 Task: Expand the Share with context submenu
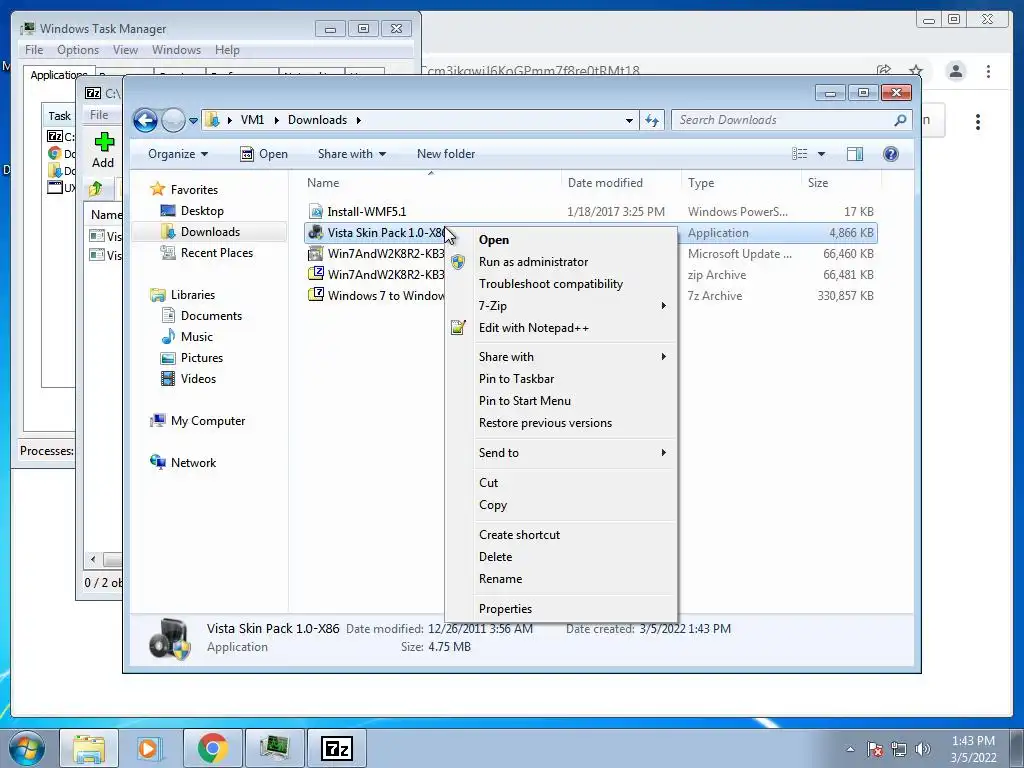(560, 357)
